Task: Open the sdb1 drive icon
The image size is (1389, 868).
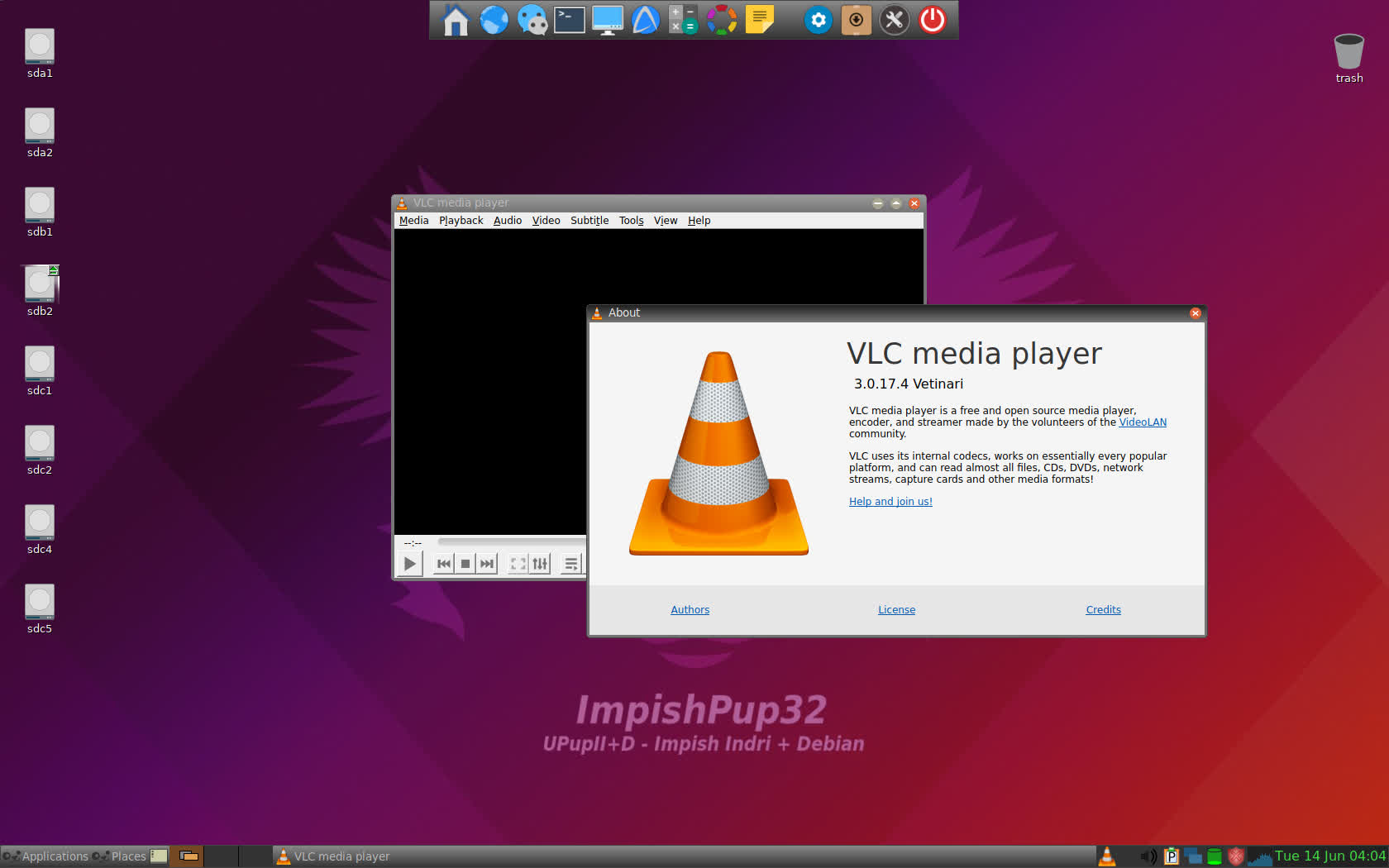Action: (40, 205)
